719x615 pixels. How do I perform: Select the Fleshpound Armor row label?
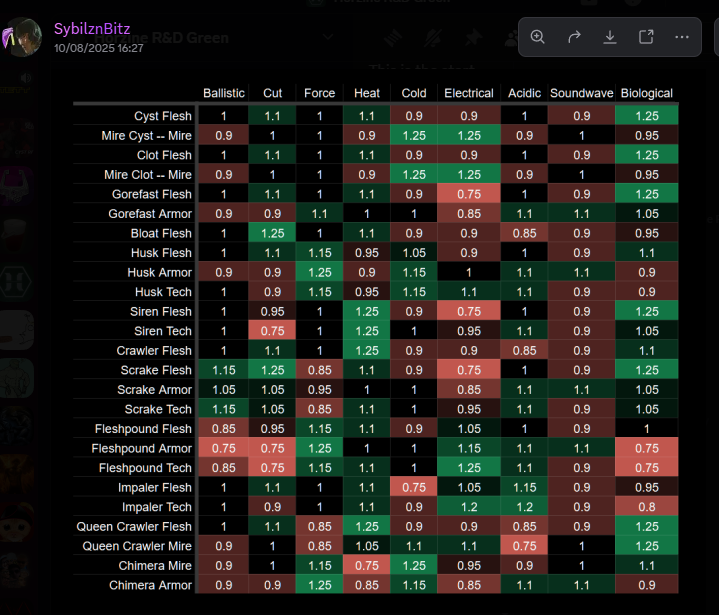point(145,448)
